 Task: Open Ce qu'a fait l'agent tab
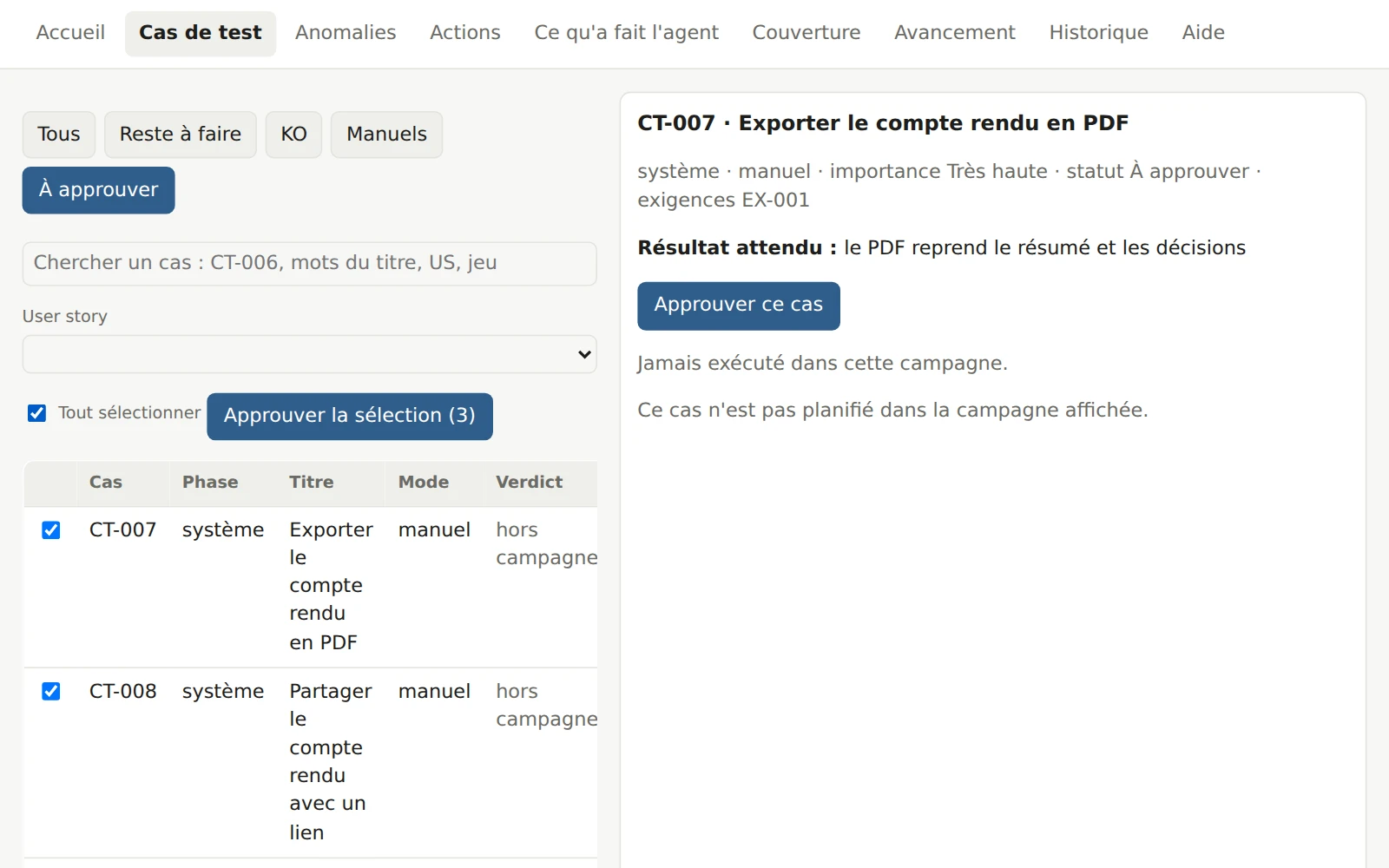pyautogui.click(x=627, y=33)
